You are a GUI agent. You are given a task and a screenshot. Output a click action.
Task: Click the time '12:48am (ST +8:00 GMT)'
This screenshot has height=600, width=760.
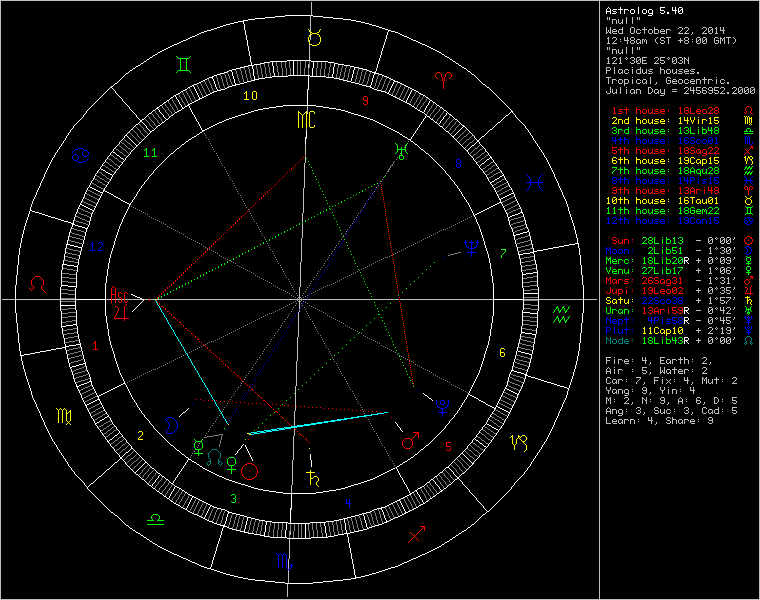click(x=671, y=41)
